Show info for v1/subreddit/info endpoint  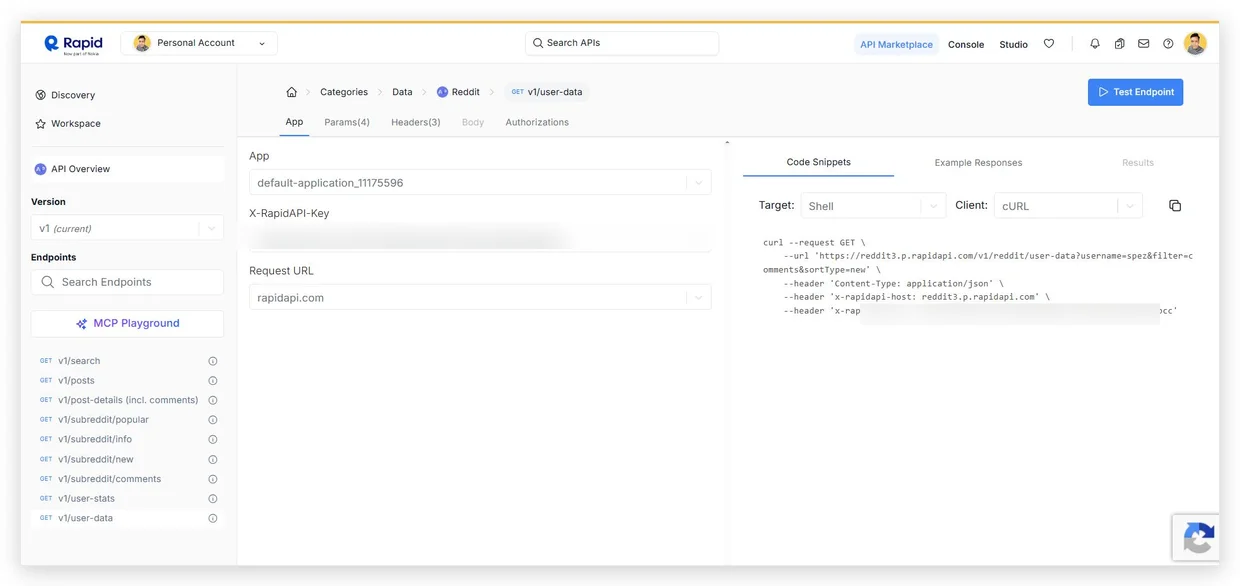pos(213,439)
